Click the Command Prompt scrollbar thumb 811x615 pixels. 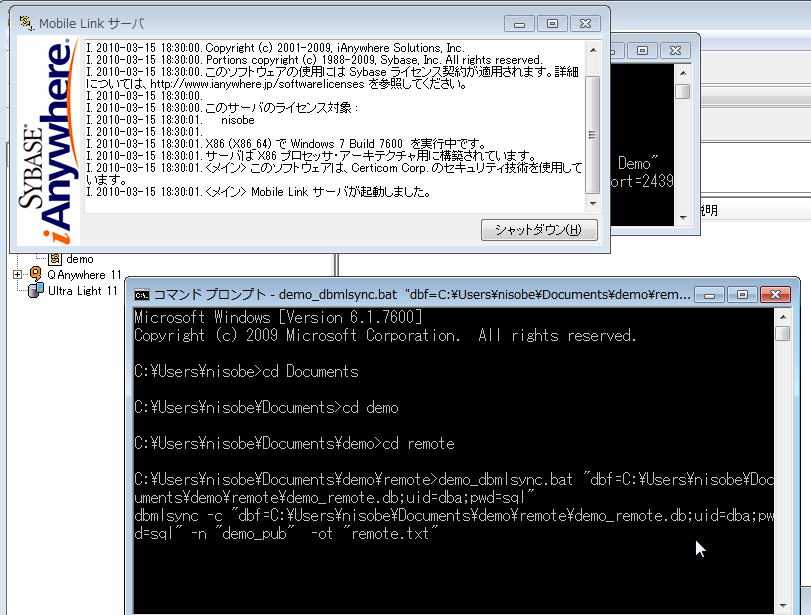tap(783, 334)
